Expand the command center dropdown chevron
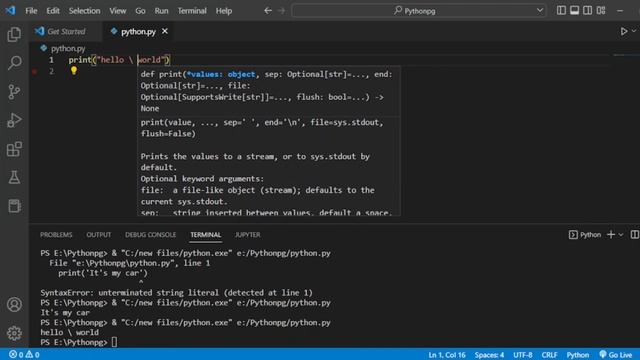The height and width of the screenshot is (360, 640). [540, 11]
